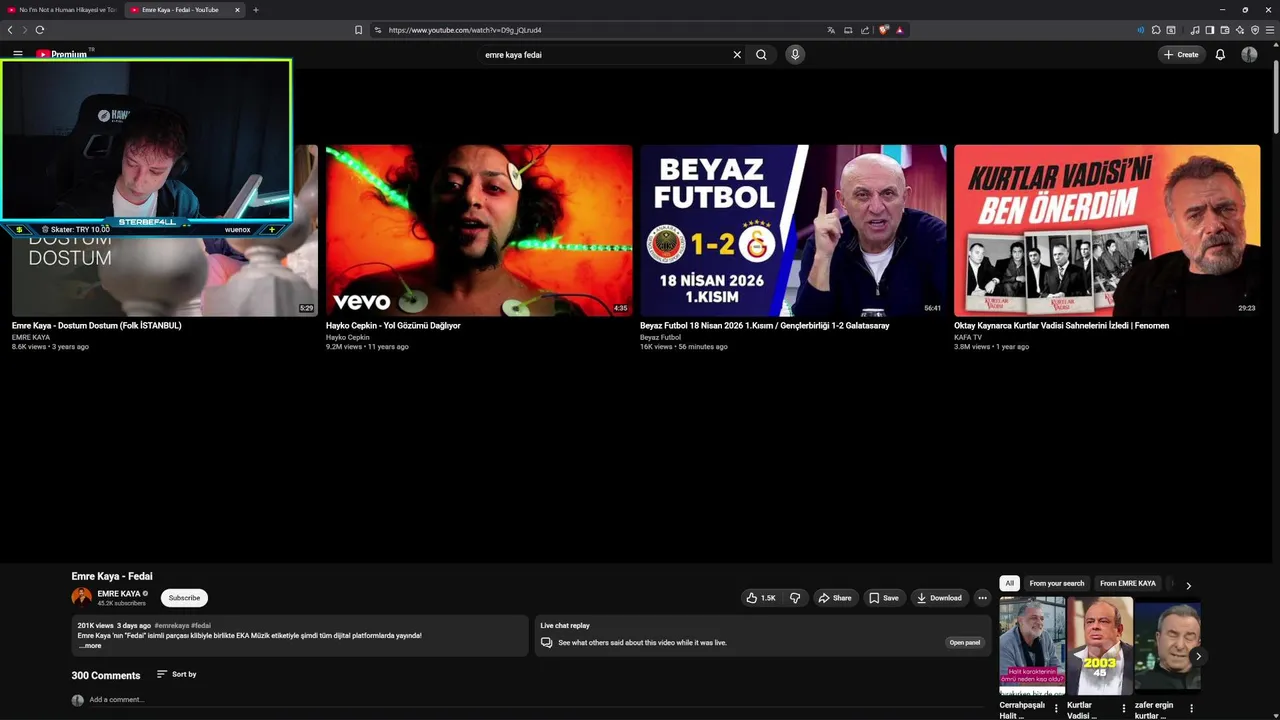Open the browser extensions puzzle icon
This screenshot has width=1280, height=720.
1156,30
